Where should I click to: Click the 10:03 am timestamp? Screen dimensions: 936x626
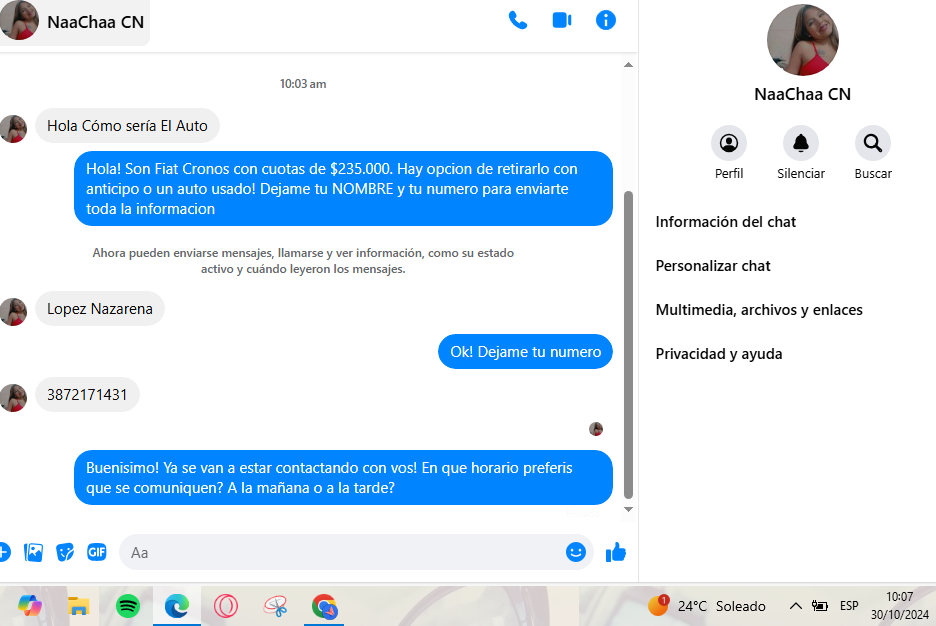tap(303, 84)
